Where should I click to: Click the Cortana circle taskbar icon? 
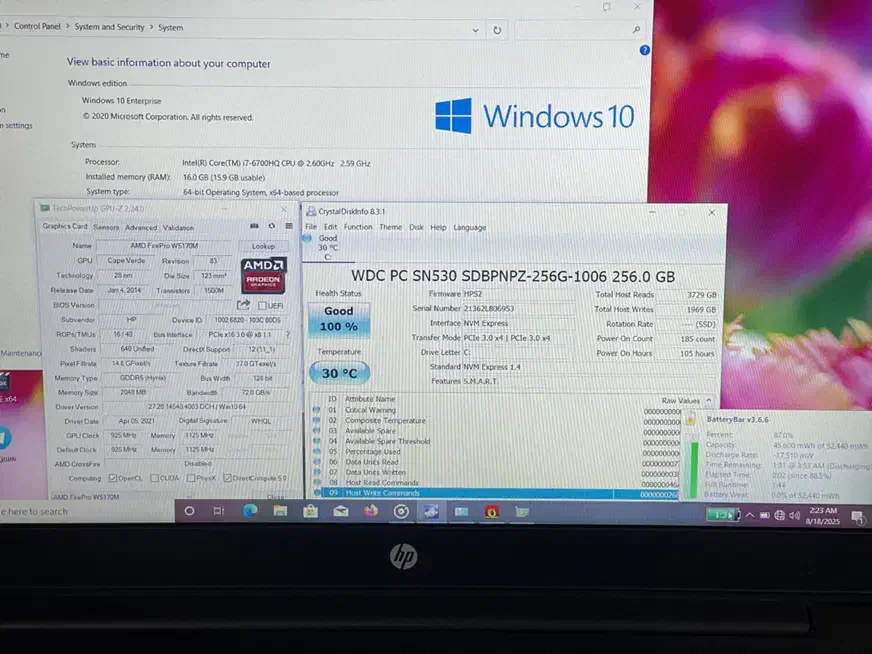(189, 511)
